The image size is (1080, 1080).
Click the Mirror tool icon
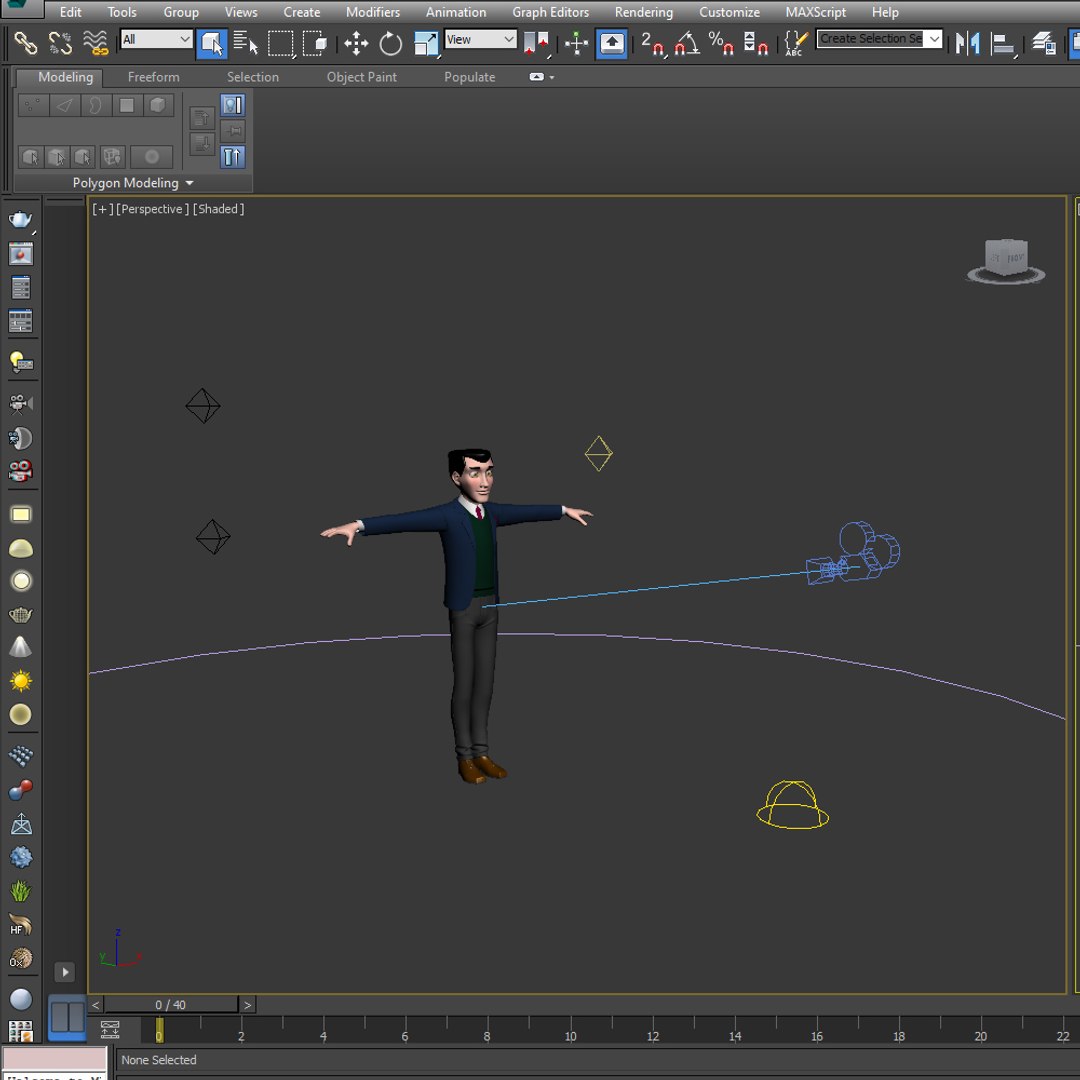tap(968, 43)
